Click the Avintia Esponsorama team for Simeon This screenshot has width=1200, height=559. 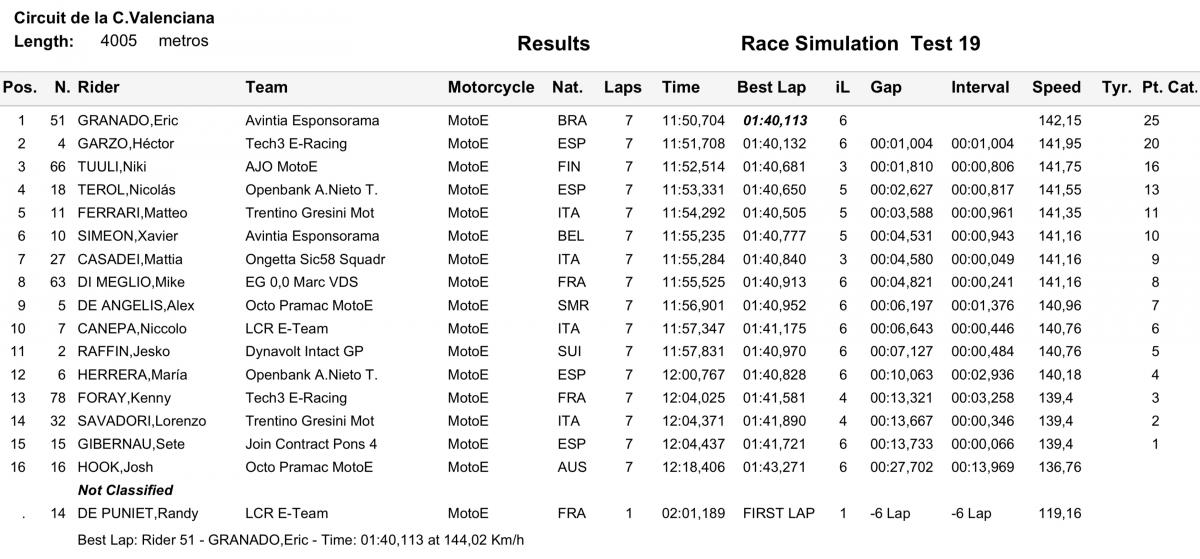(312, 236)
